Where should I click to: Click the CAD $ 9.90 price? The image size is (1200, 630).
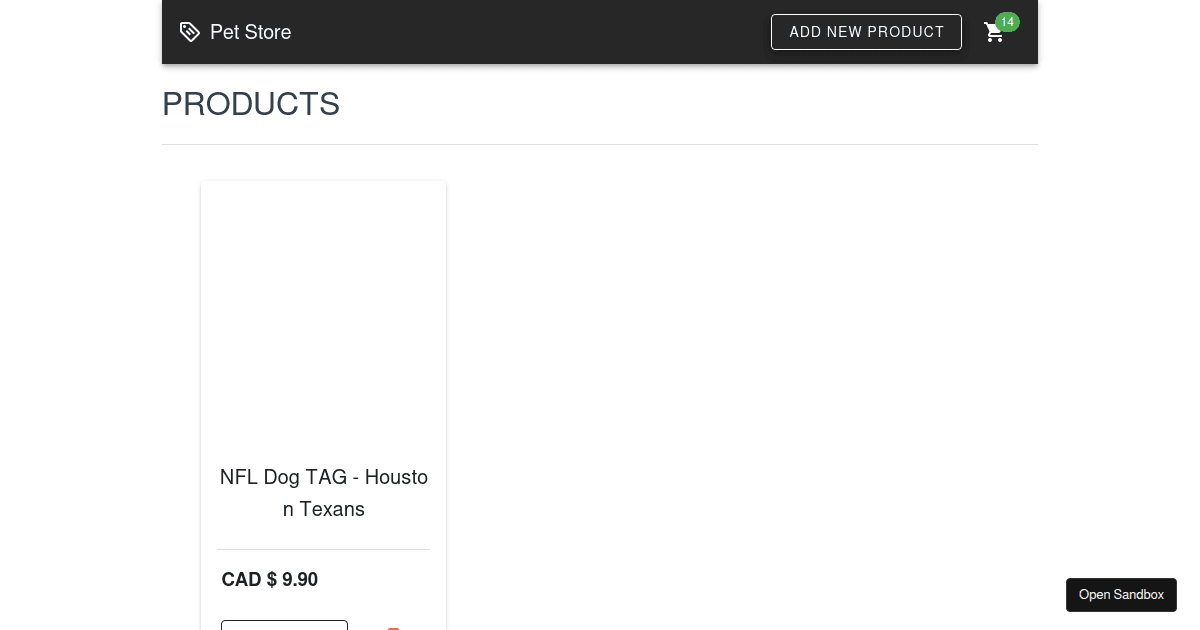click(270, 579)
